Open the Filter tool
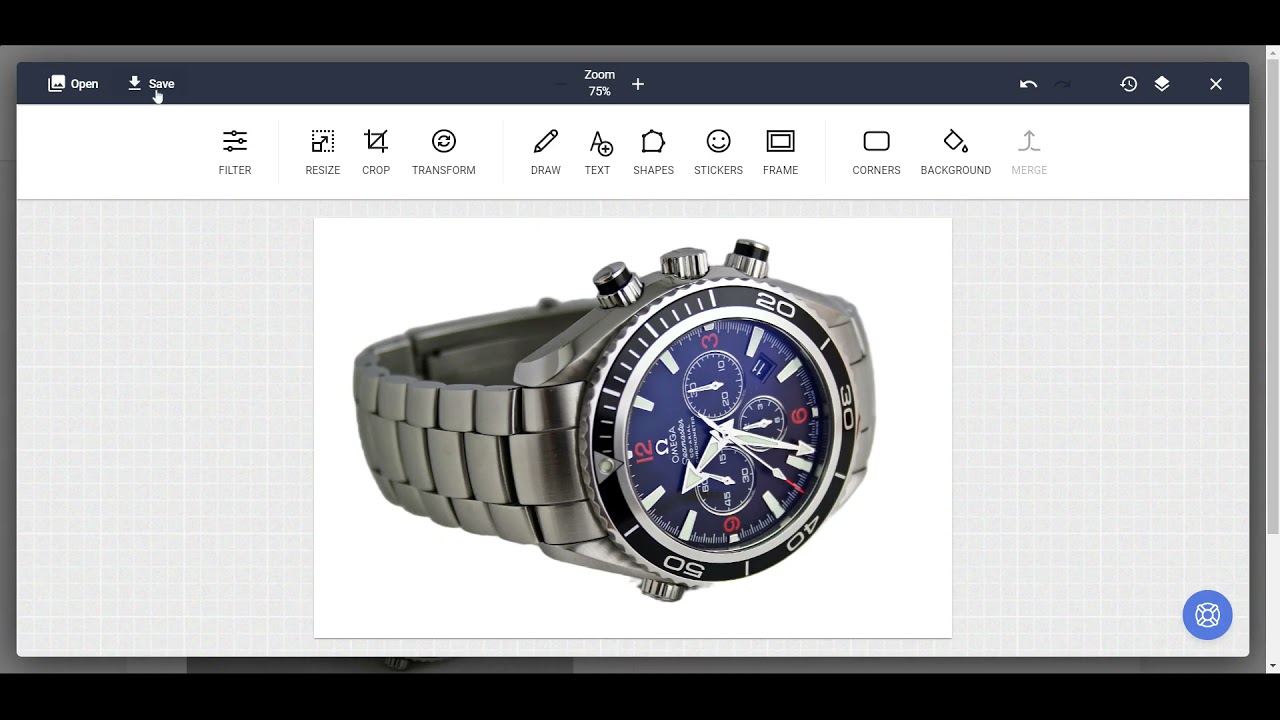This screenshot has width=1280, height=720. tap(235, 153)
